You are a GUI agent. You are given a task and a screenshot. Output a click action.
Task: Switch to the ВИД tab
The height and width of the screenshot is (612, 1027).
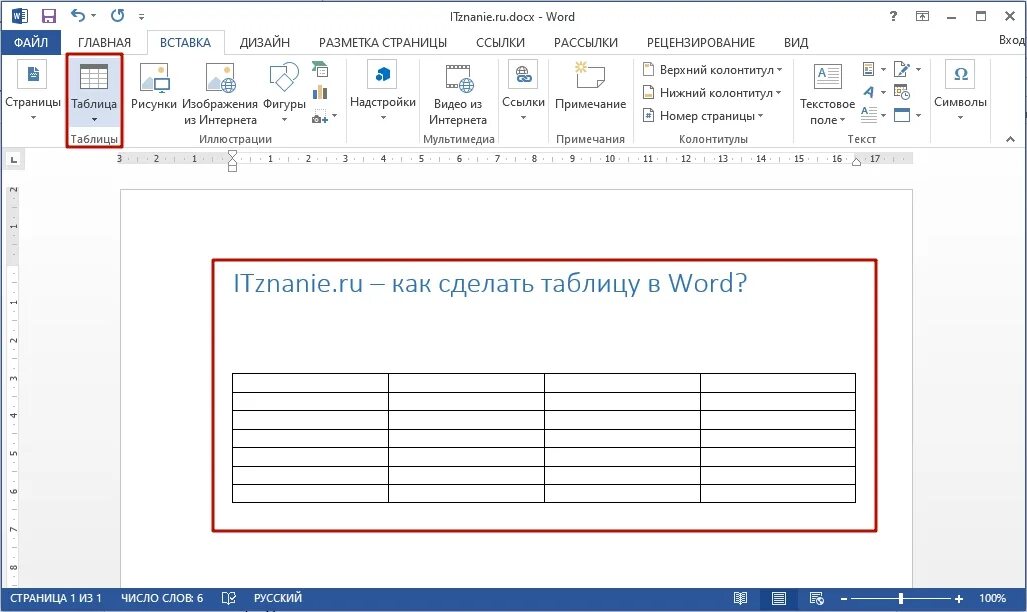click(x=796, y=43)
